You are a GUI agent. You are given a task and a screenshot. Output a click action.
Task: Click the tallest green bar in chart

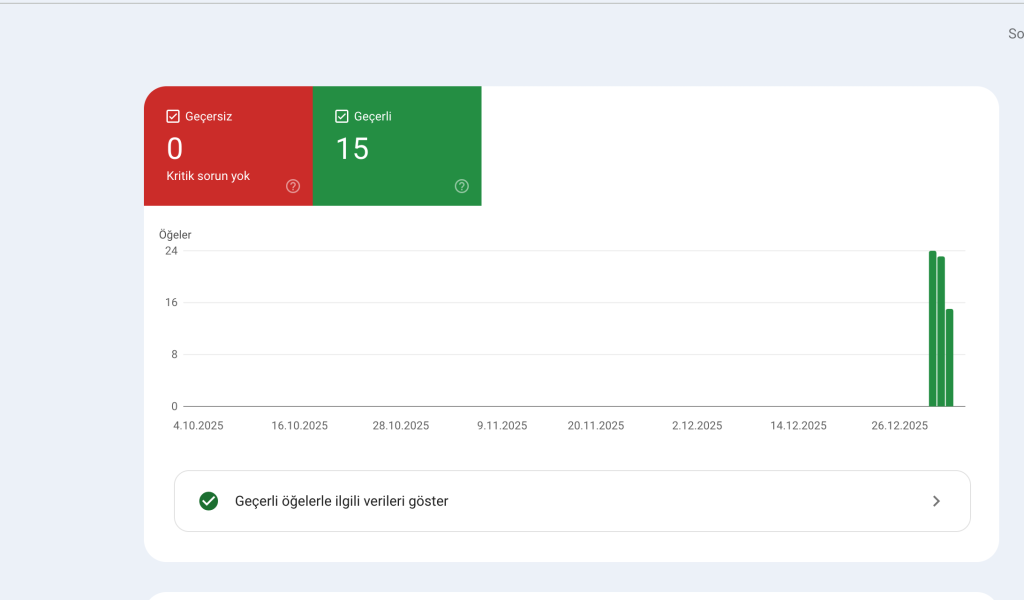pyautogui.click(x=932, y=330)
